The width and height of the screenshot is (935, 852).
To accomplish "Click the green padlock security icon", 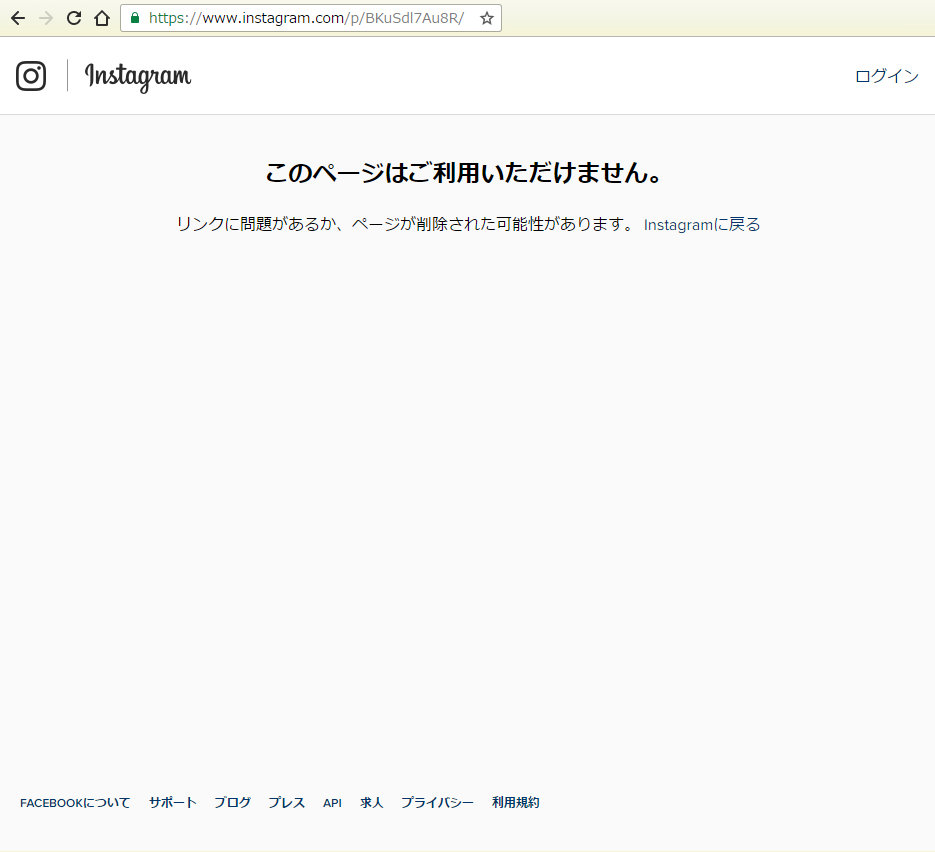I will (x=135, y=18).
